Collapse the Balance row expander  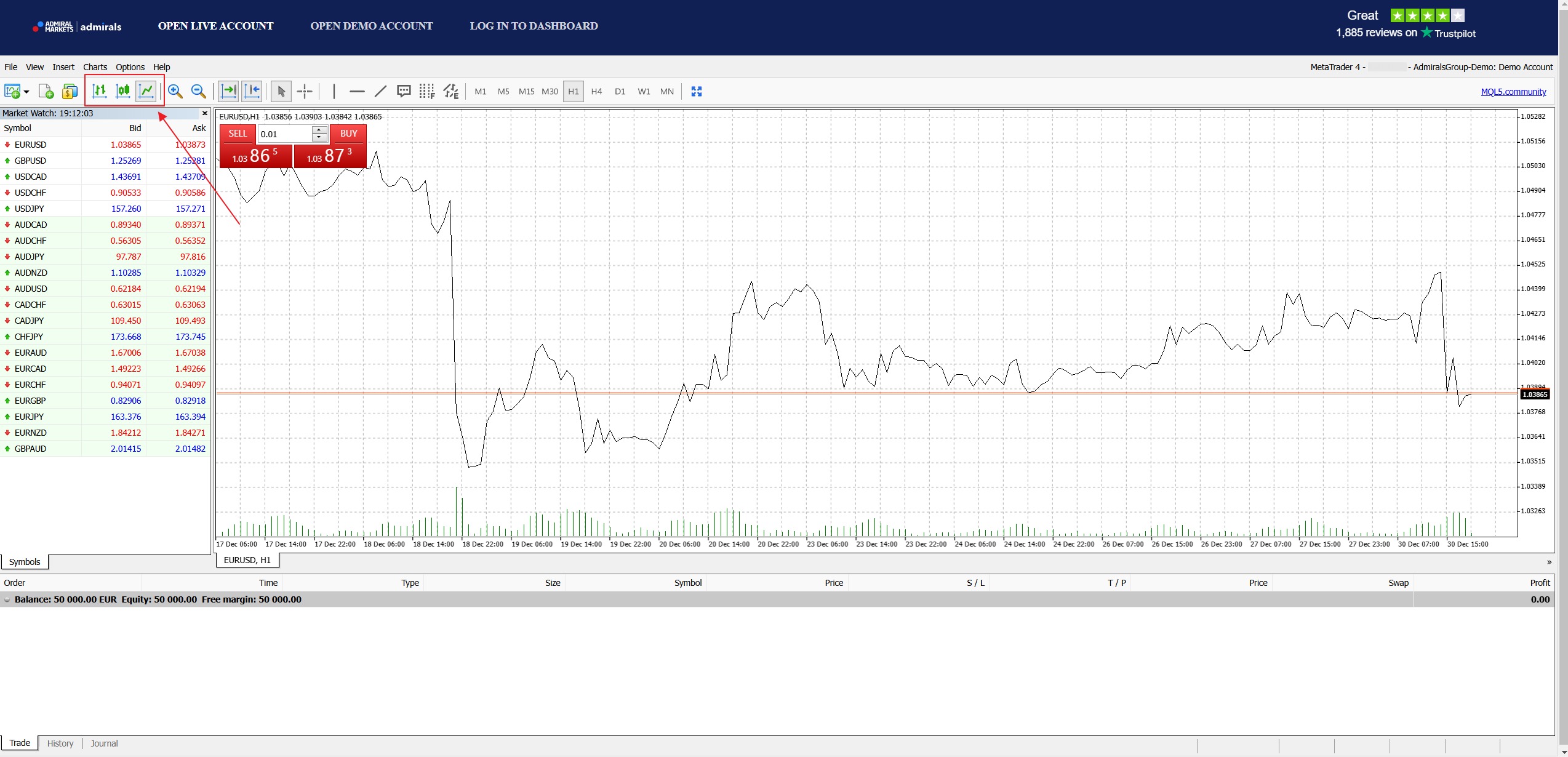point(7,599)
